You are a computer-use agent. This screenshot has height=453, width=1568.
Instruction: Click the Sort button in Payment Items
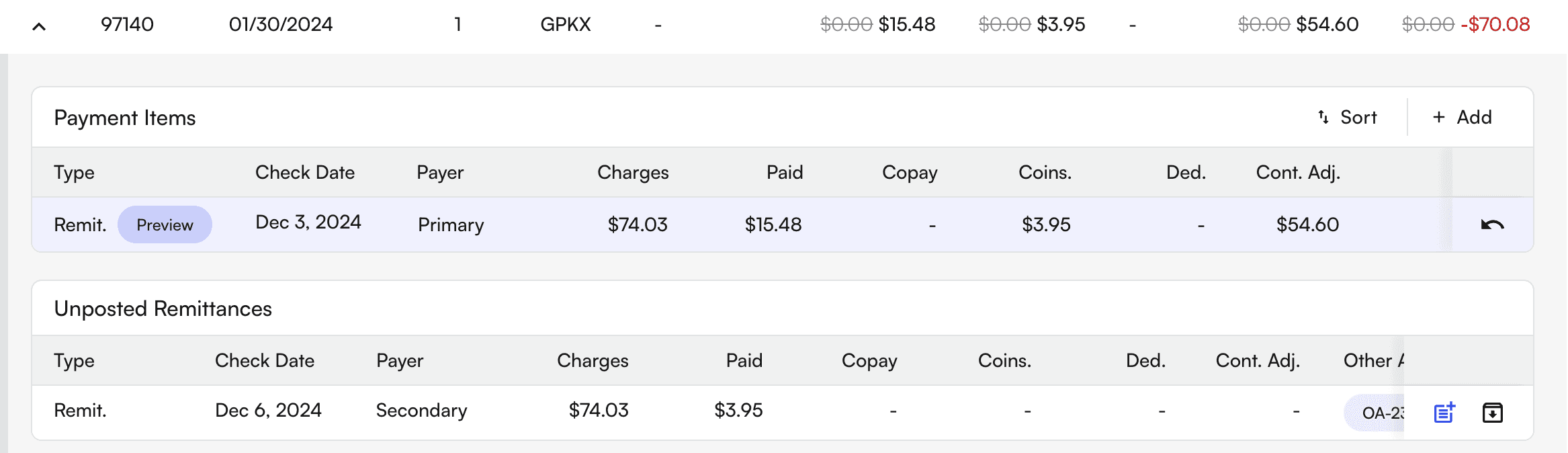point(1348,118)
